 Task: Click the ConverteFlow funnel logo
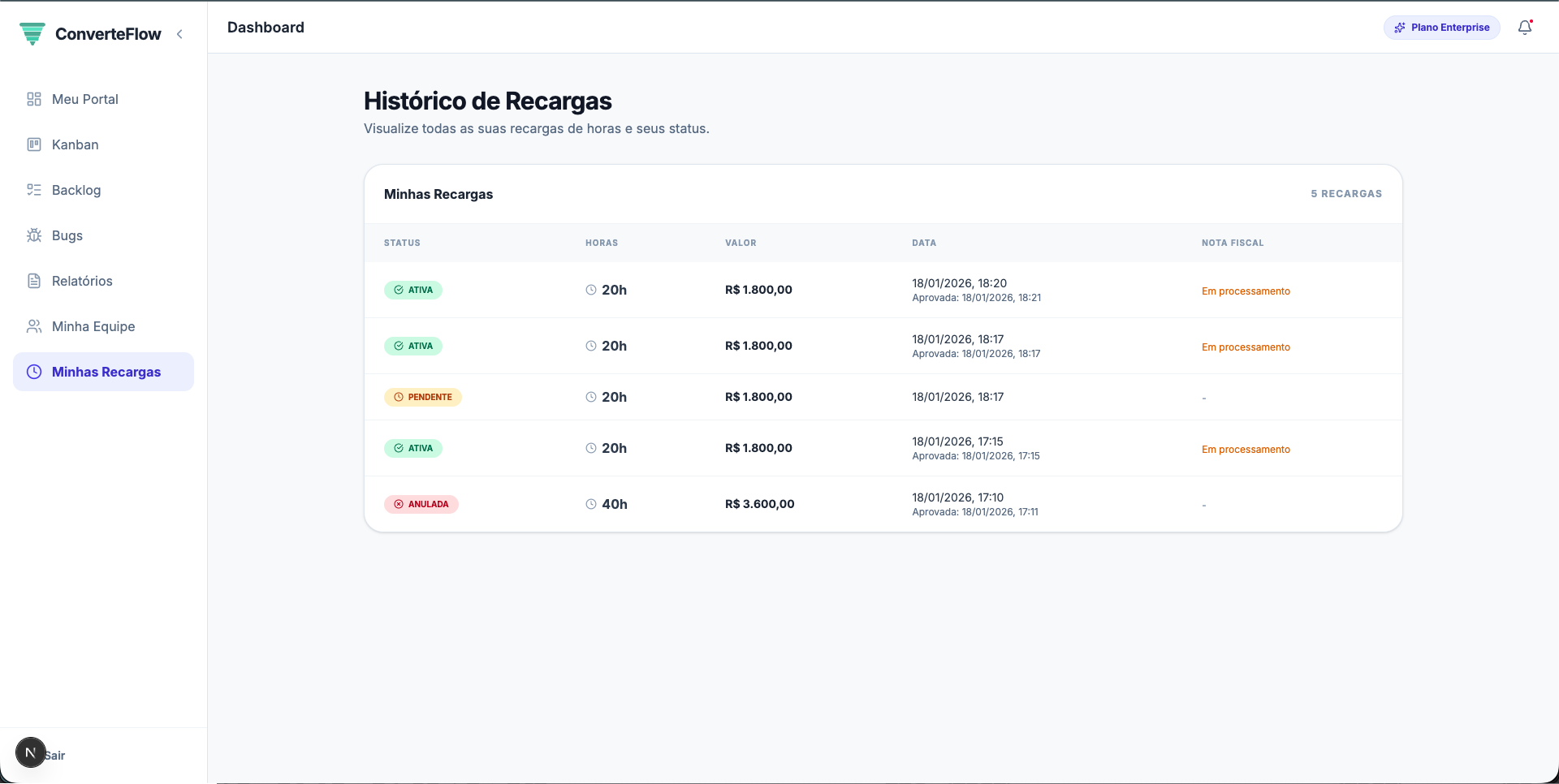(x=32, y=33)
